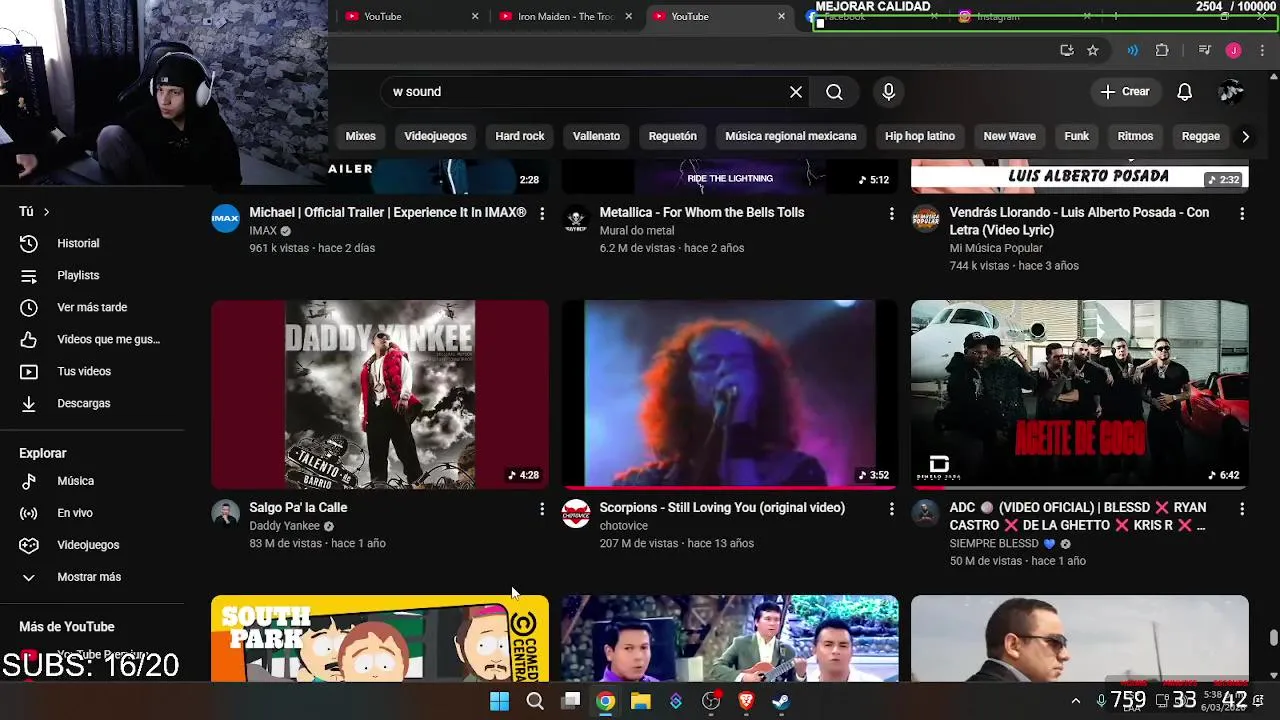Open Playlists in the sidebar
Screen dimensions: 1280x720
click(92, 275)
